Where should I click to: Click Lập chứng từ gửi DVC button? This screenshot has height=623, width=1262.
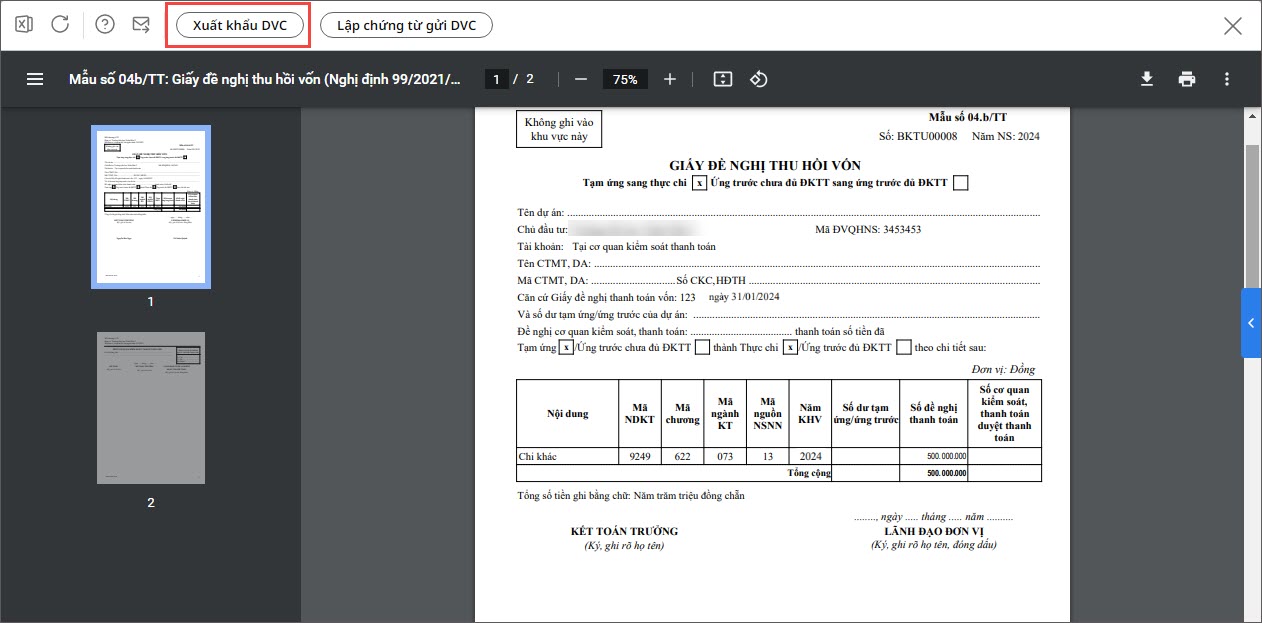point(406,25)
